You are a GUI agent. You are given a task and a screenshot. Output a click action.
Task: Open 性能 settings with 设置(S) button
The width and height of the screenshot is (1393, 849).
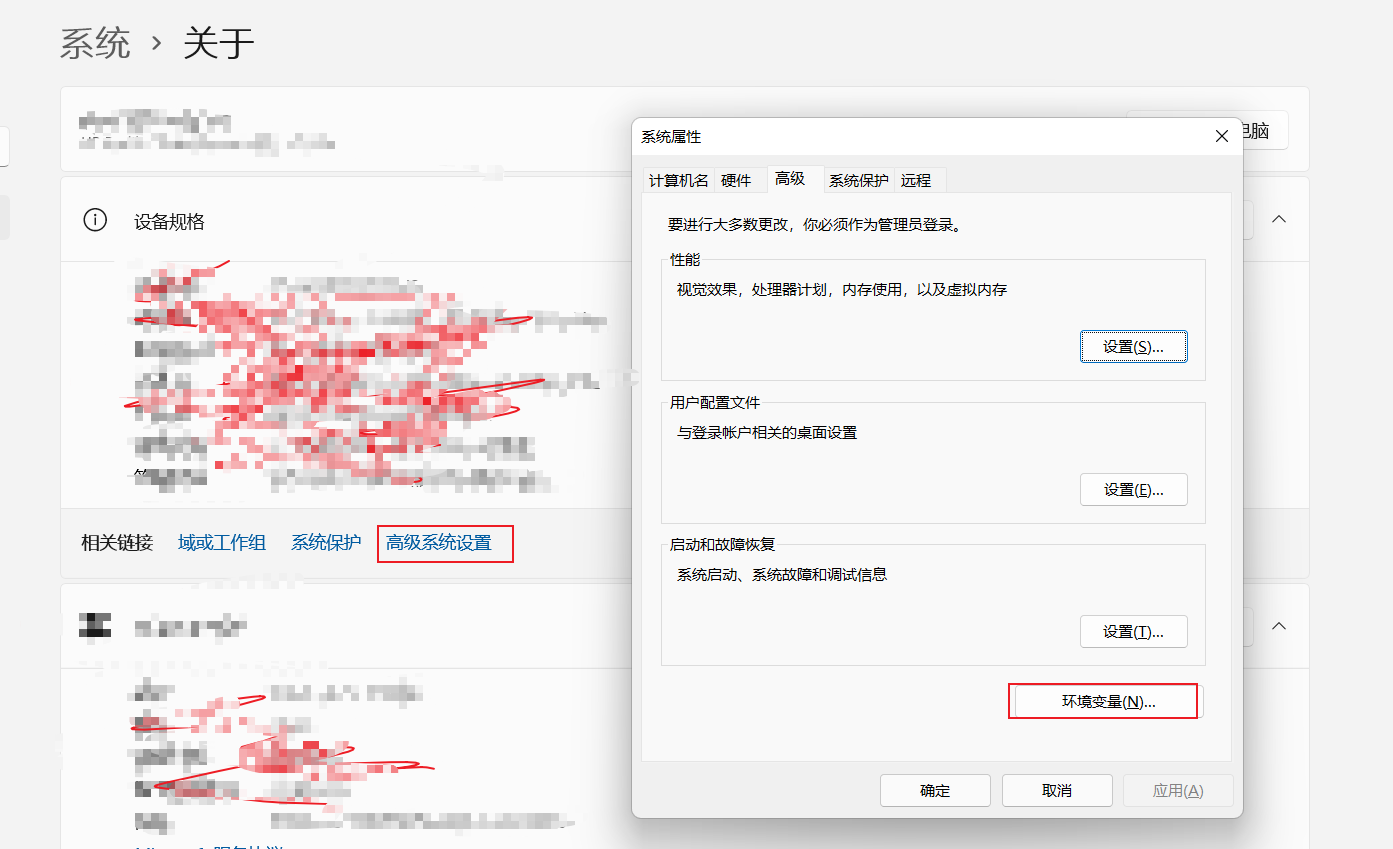coord(1134,347)
